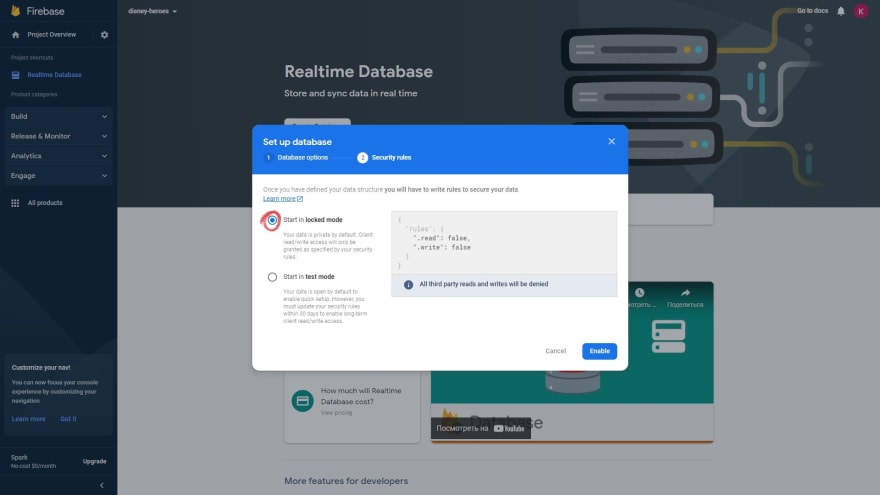Click the Realtime Database heading
This screenshot has height=495, width=880.
[x=358, y=71]
